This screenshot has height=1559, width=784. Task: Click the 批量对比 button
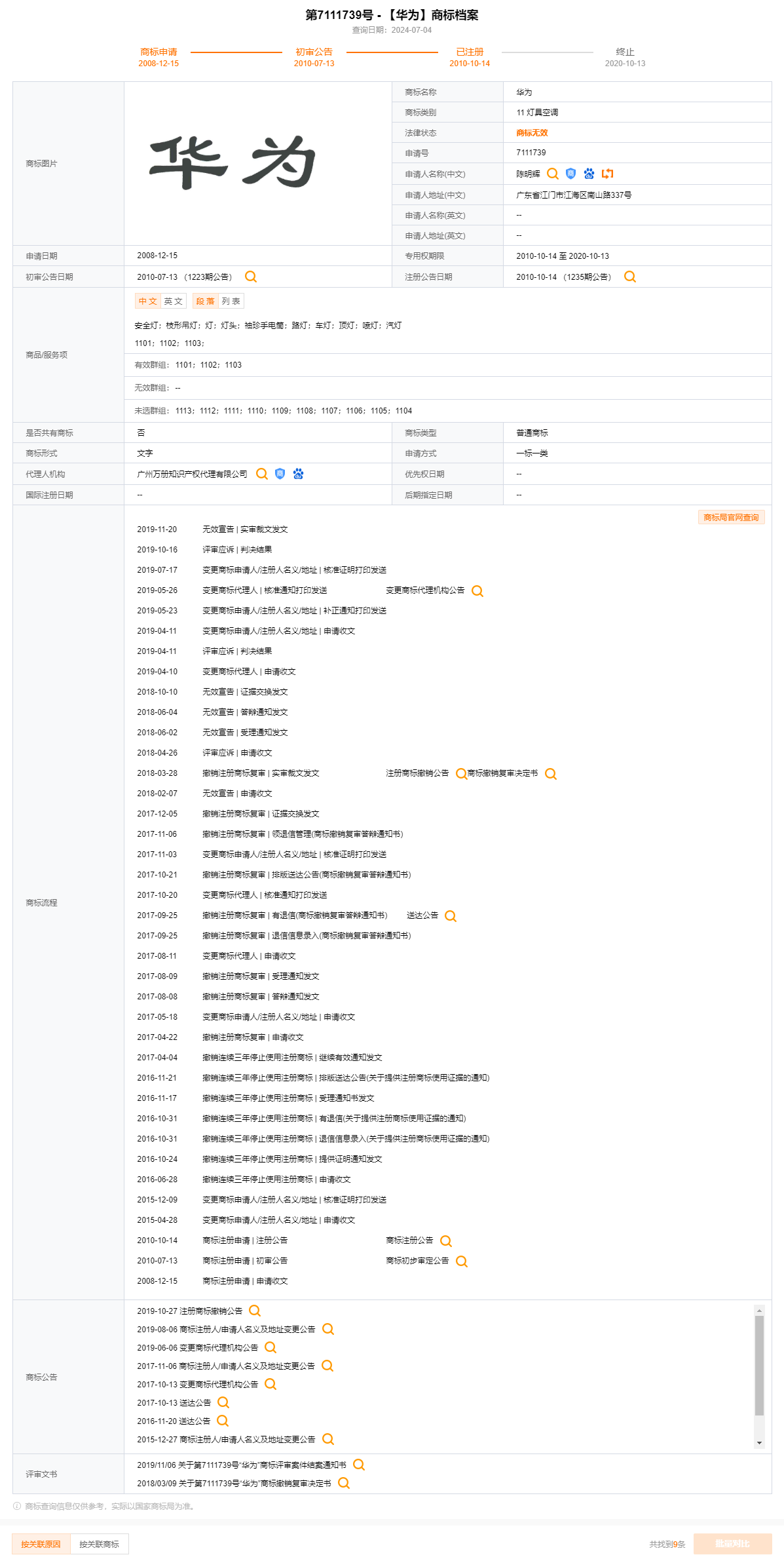pyautogui.click(x=732, y=1544)
